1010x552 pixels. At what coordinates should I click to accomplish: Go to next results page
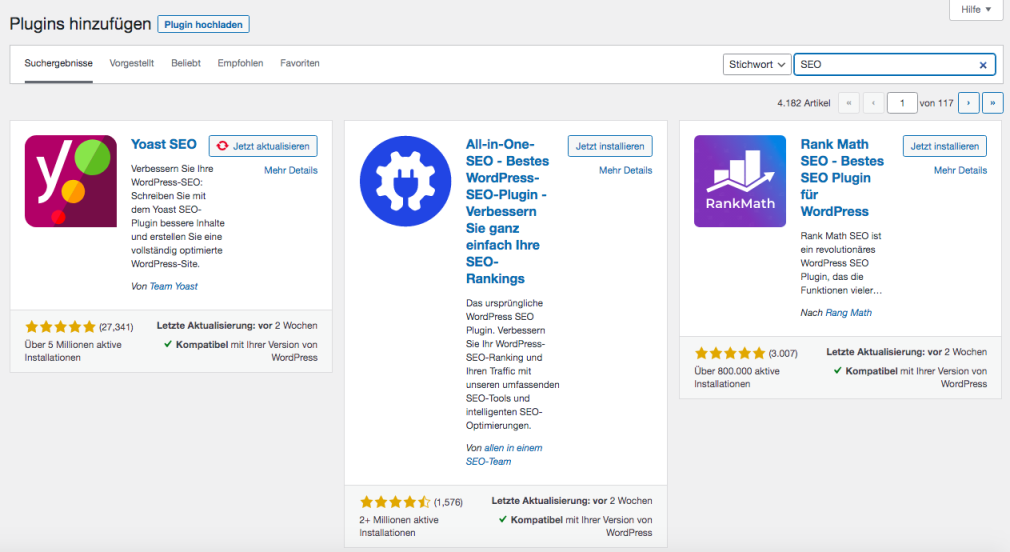969,103
